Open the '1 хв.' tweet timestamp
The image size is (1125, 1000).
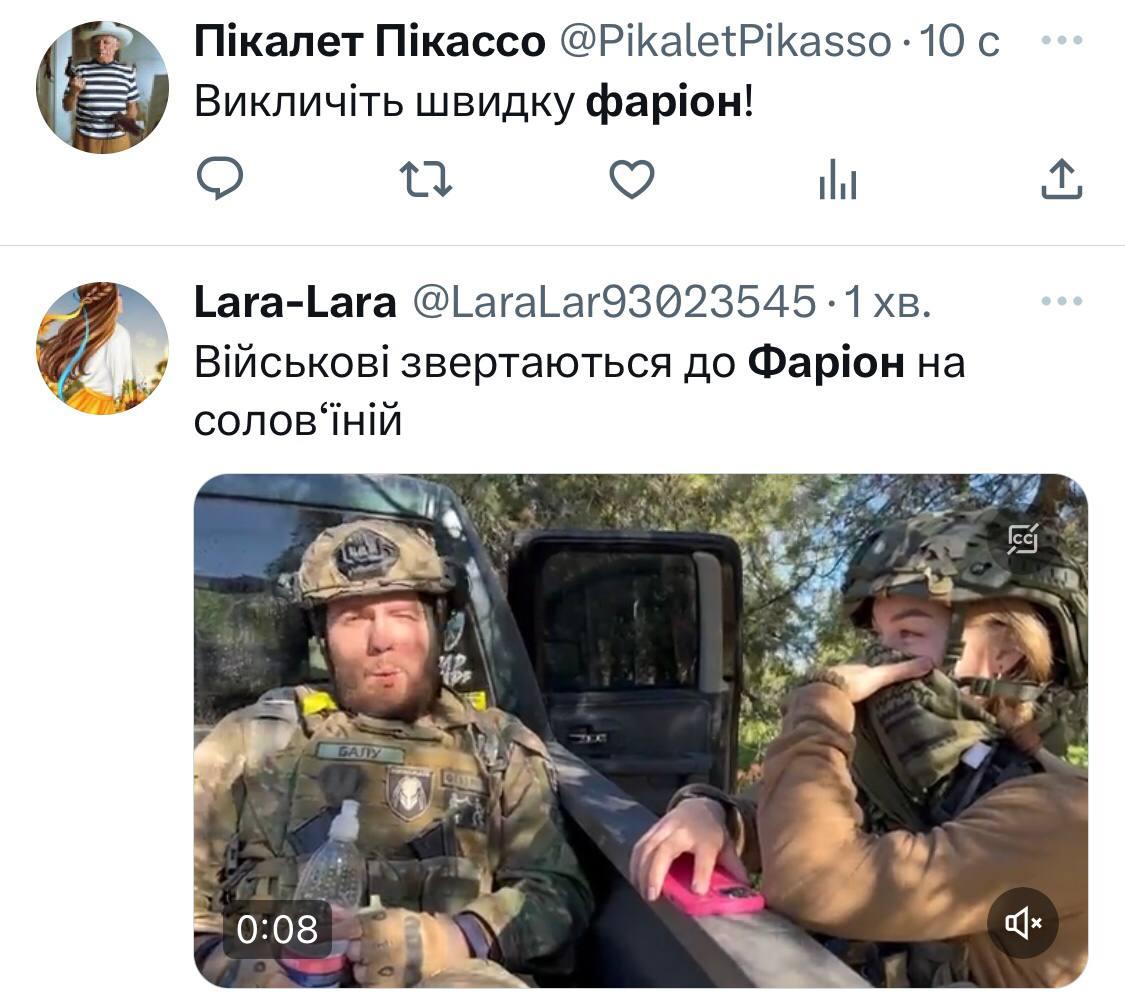[x=887, y=301]
